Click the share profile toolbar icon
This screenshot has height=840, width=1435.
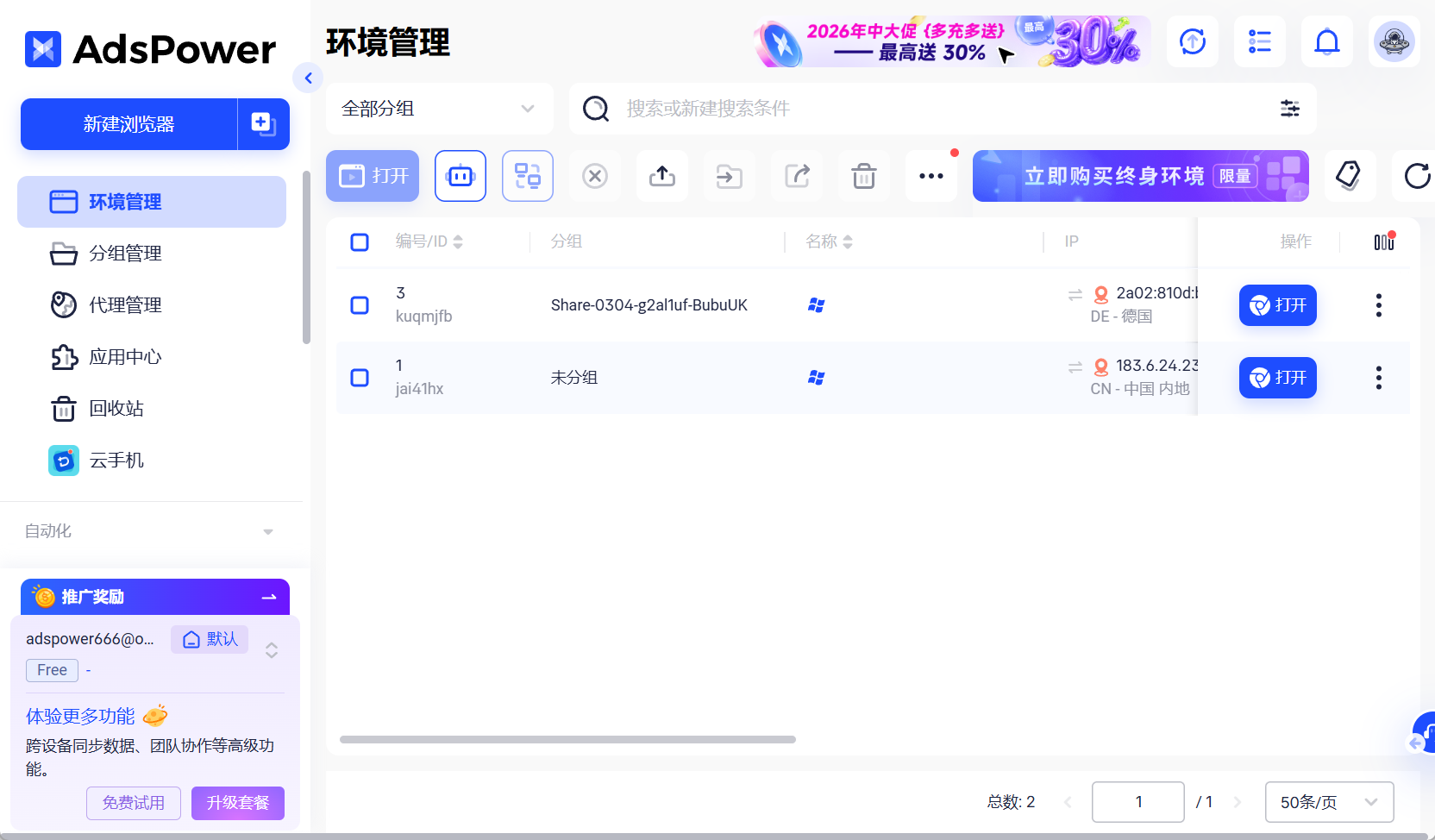[x=797, y=176]
